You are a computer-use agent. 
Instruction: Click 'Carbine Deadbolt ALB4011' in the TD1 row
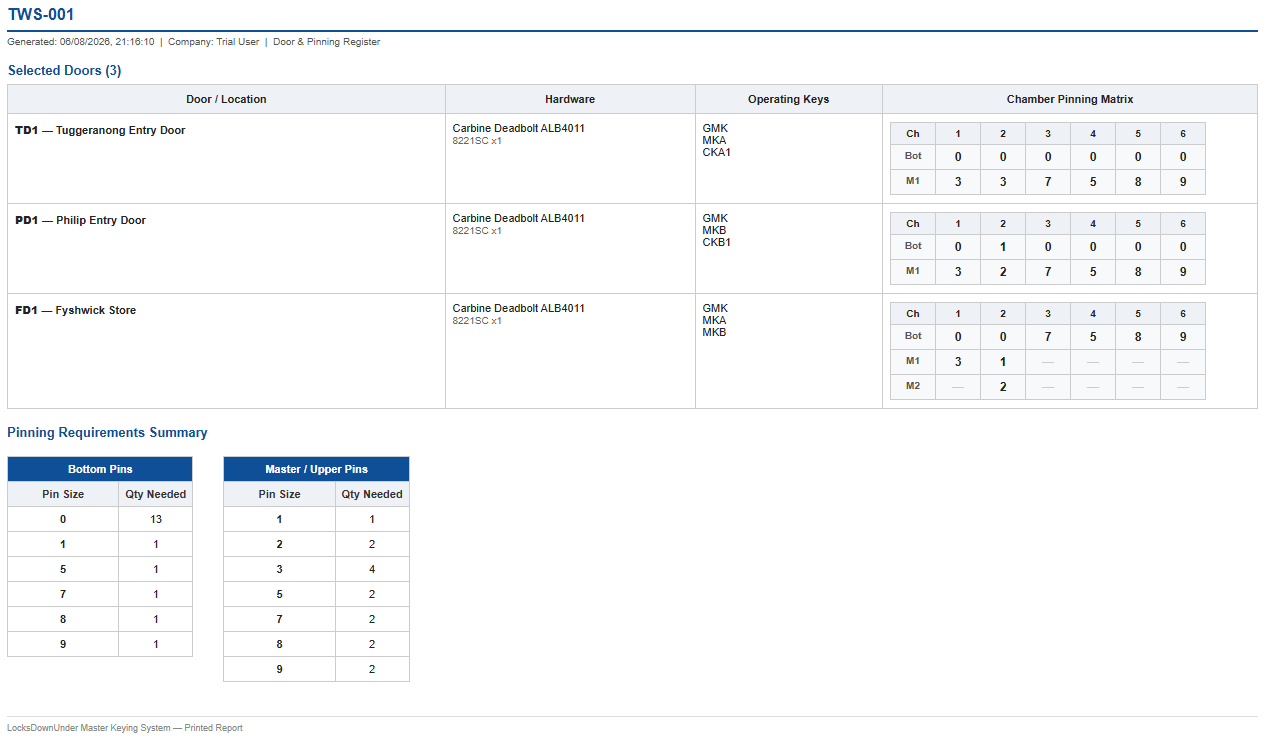pos(518,128)
